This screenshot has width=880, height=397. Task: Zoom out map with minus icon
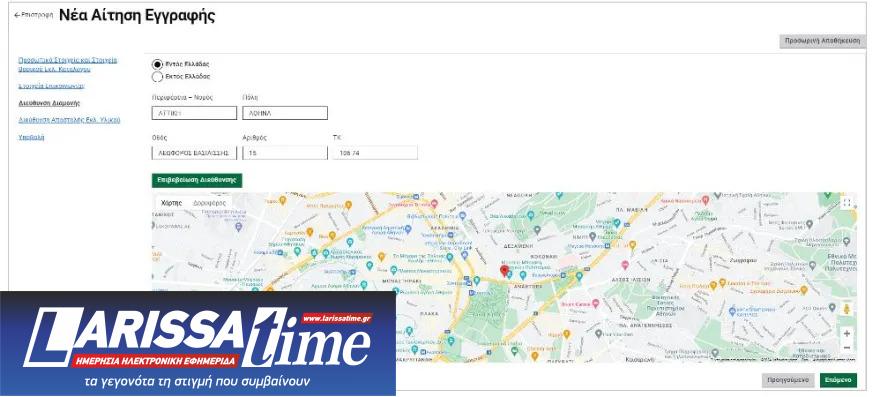point(846,348)
